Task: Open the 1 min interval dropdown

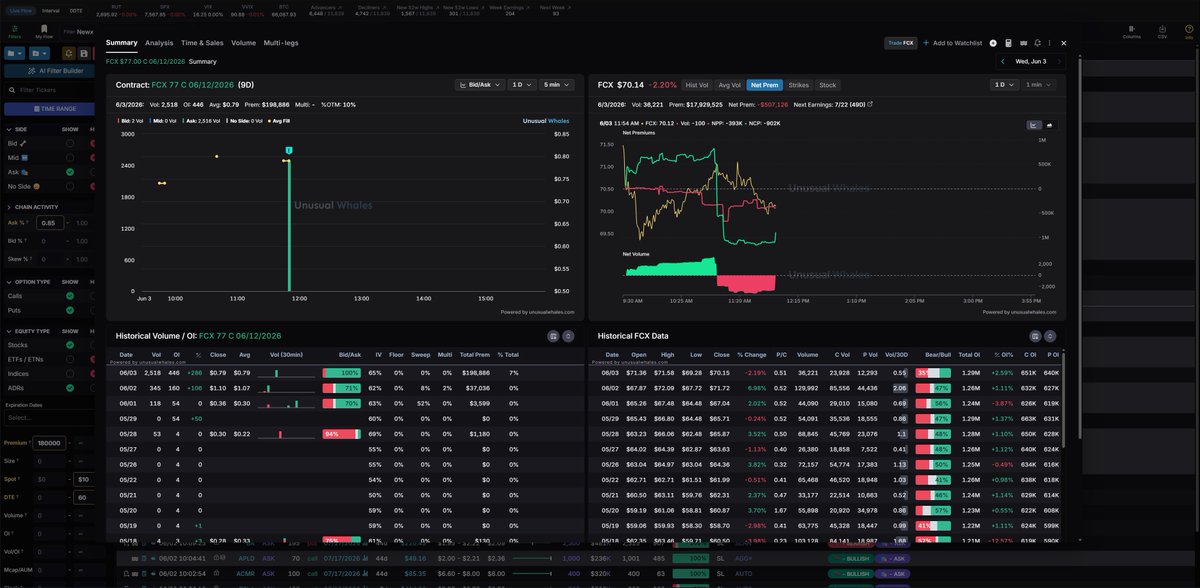Action: [1039, 85]
